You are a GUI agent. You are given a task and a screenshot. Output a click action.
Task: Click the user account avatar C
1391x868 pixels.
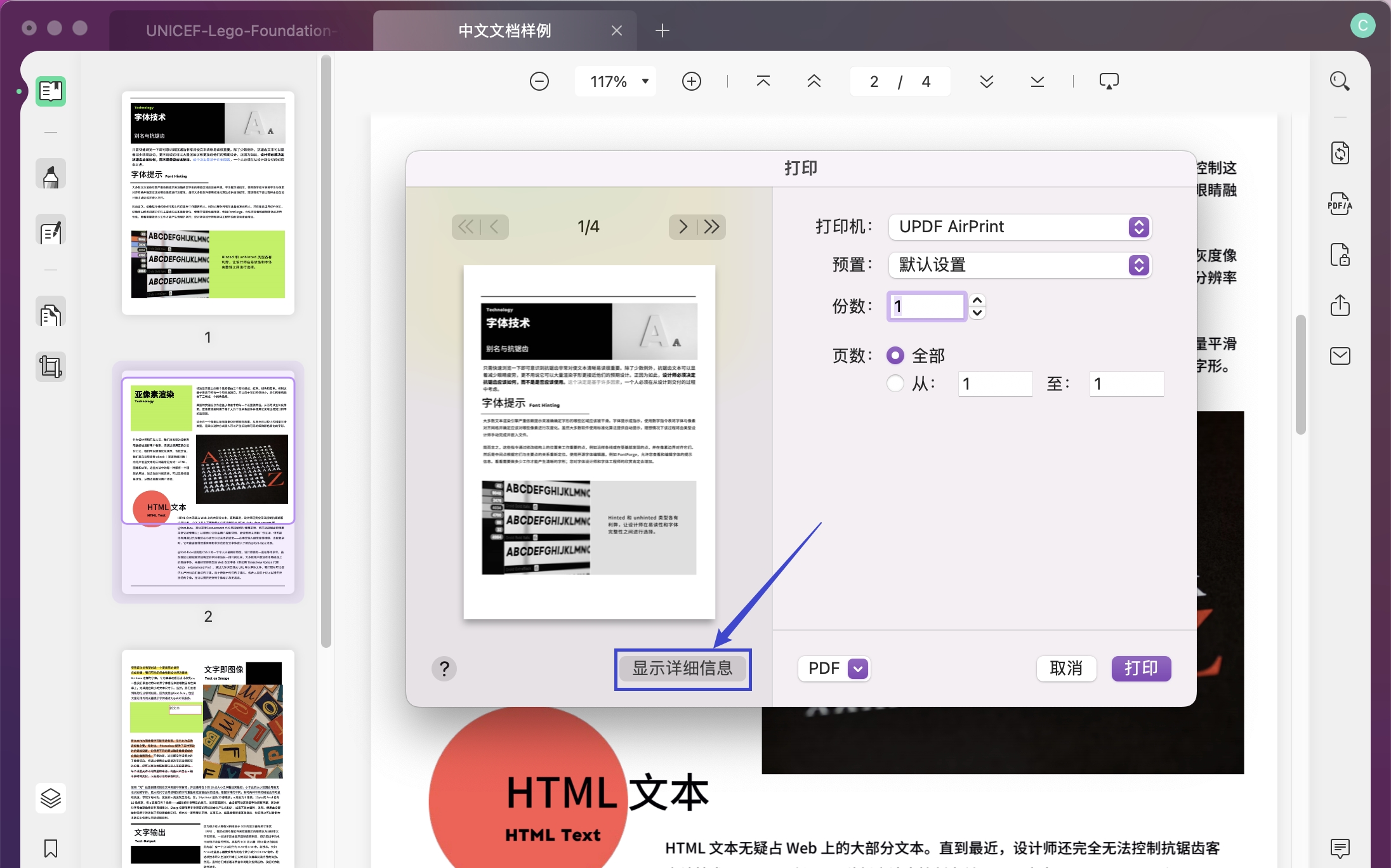click(1362, 25)
